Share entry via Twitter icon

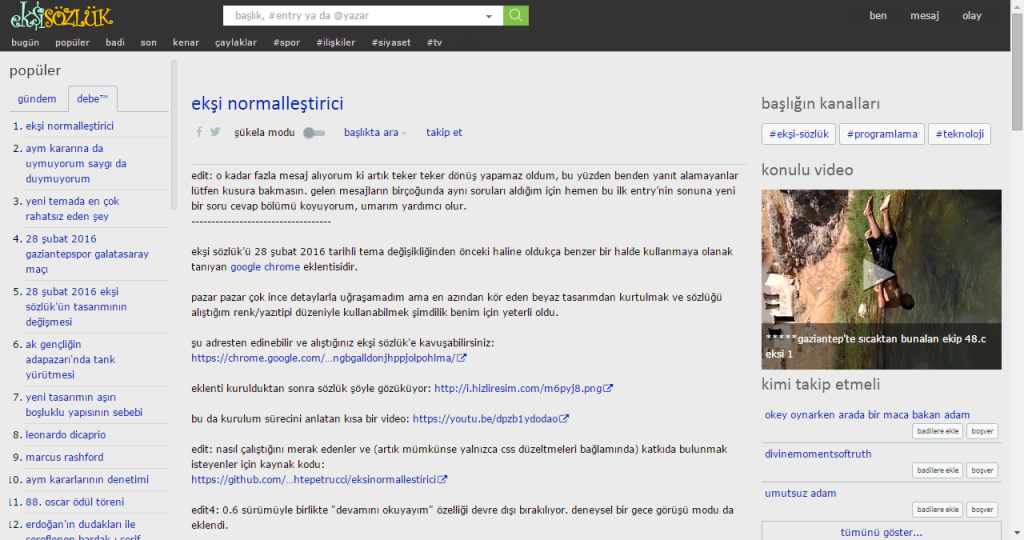click(x=215, y=132)
